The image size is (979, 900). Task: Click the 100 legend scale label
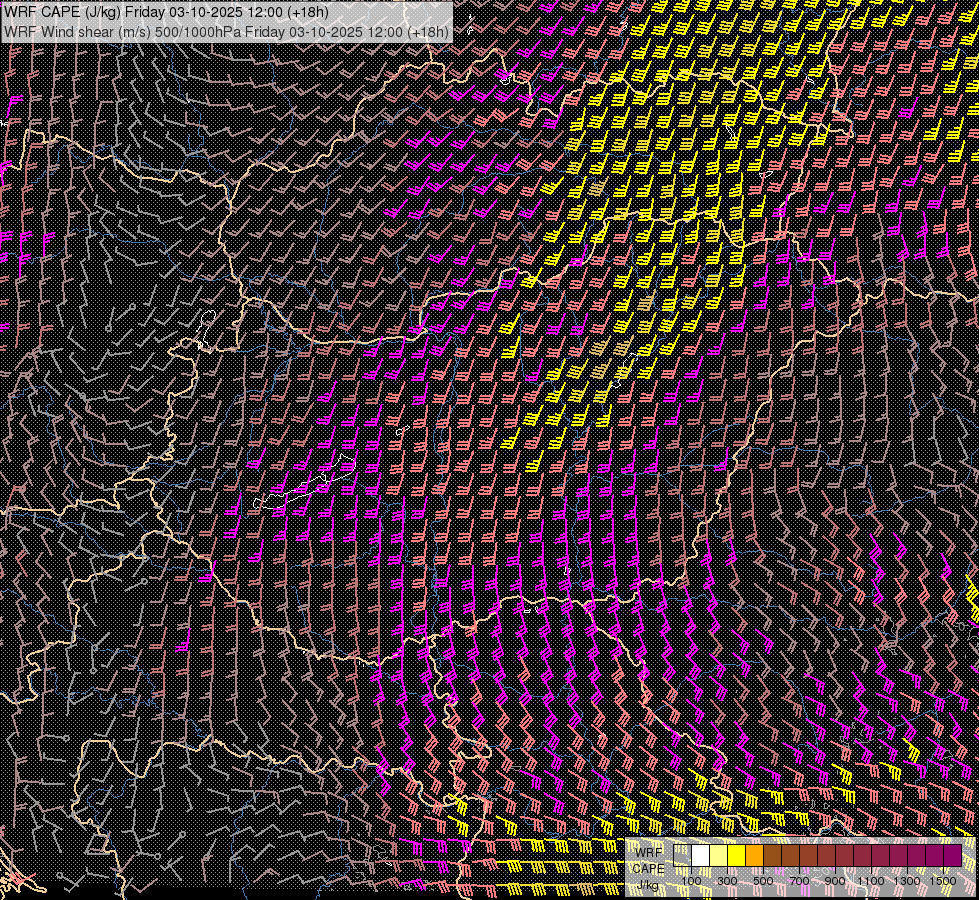coord(691,881)
